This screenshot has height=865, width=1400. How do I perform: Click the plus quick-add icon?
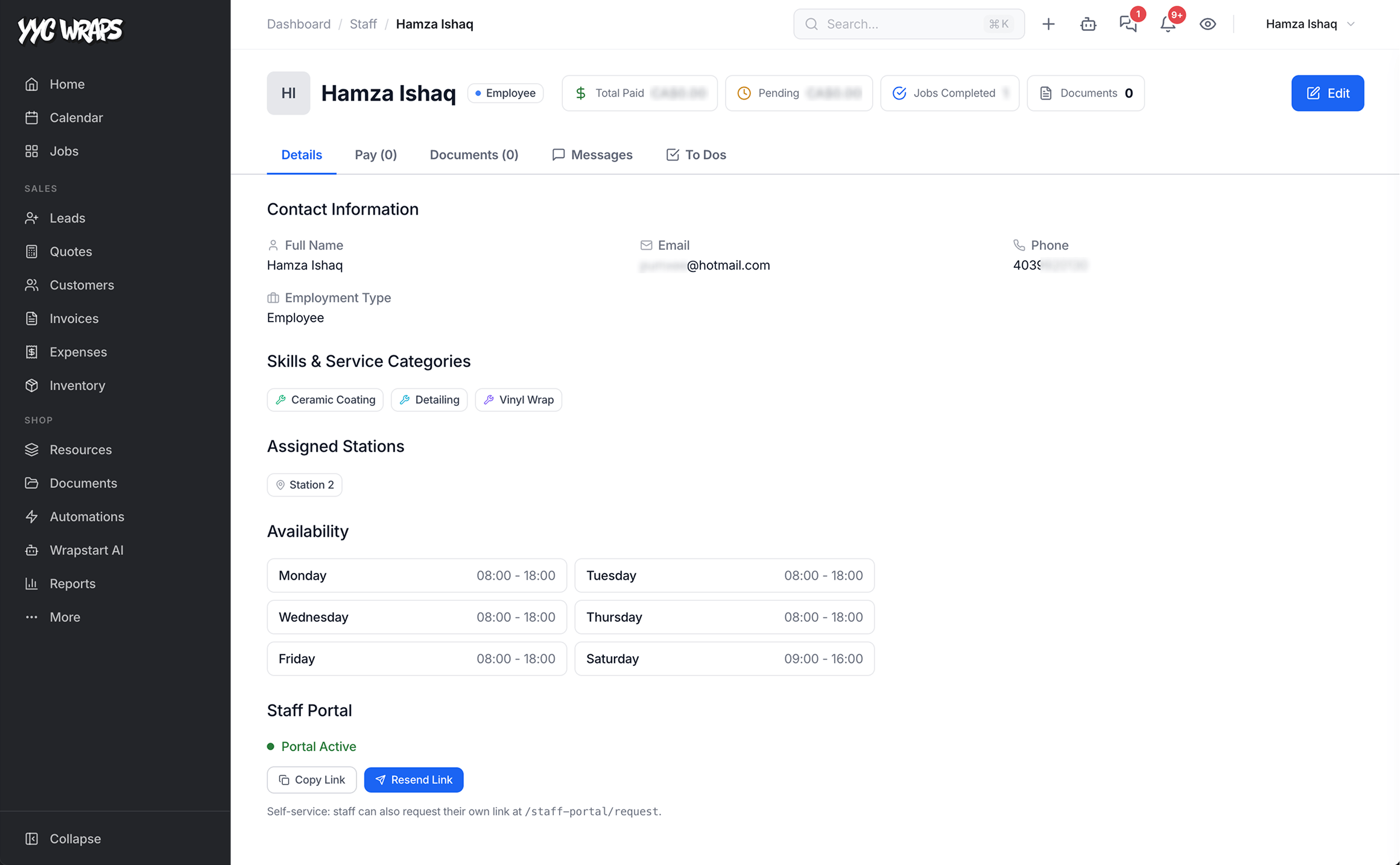1048,24
